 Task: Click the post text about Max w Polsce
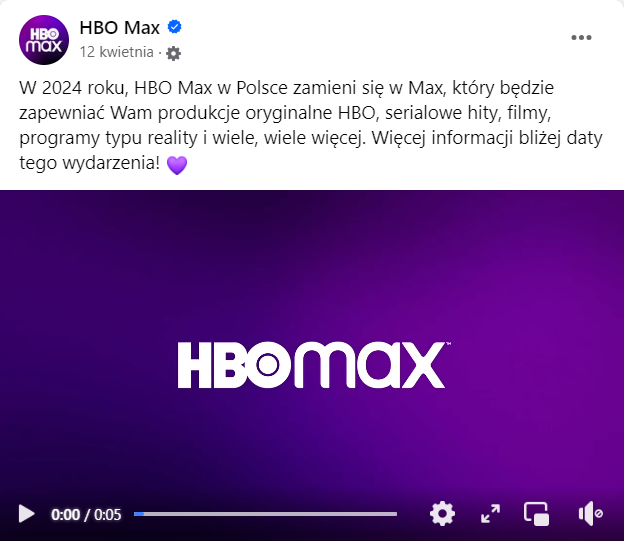click(x=310, y=125)
